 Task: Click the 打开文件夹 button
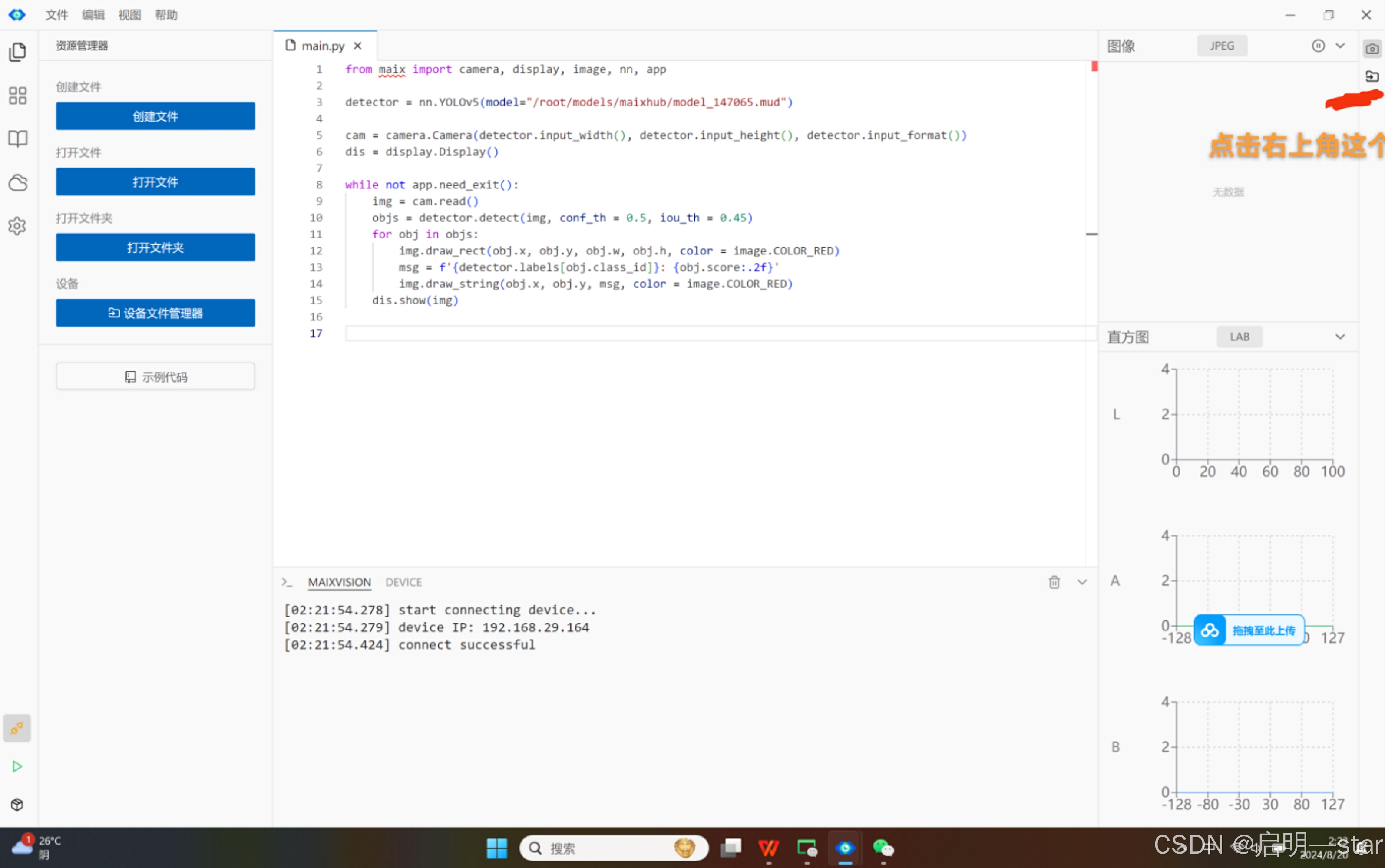(155, 248)
